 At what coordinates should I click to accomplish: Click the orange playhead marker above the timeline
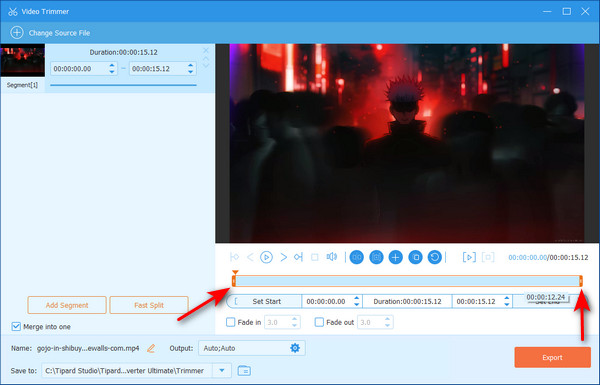point(235,272)
